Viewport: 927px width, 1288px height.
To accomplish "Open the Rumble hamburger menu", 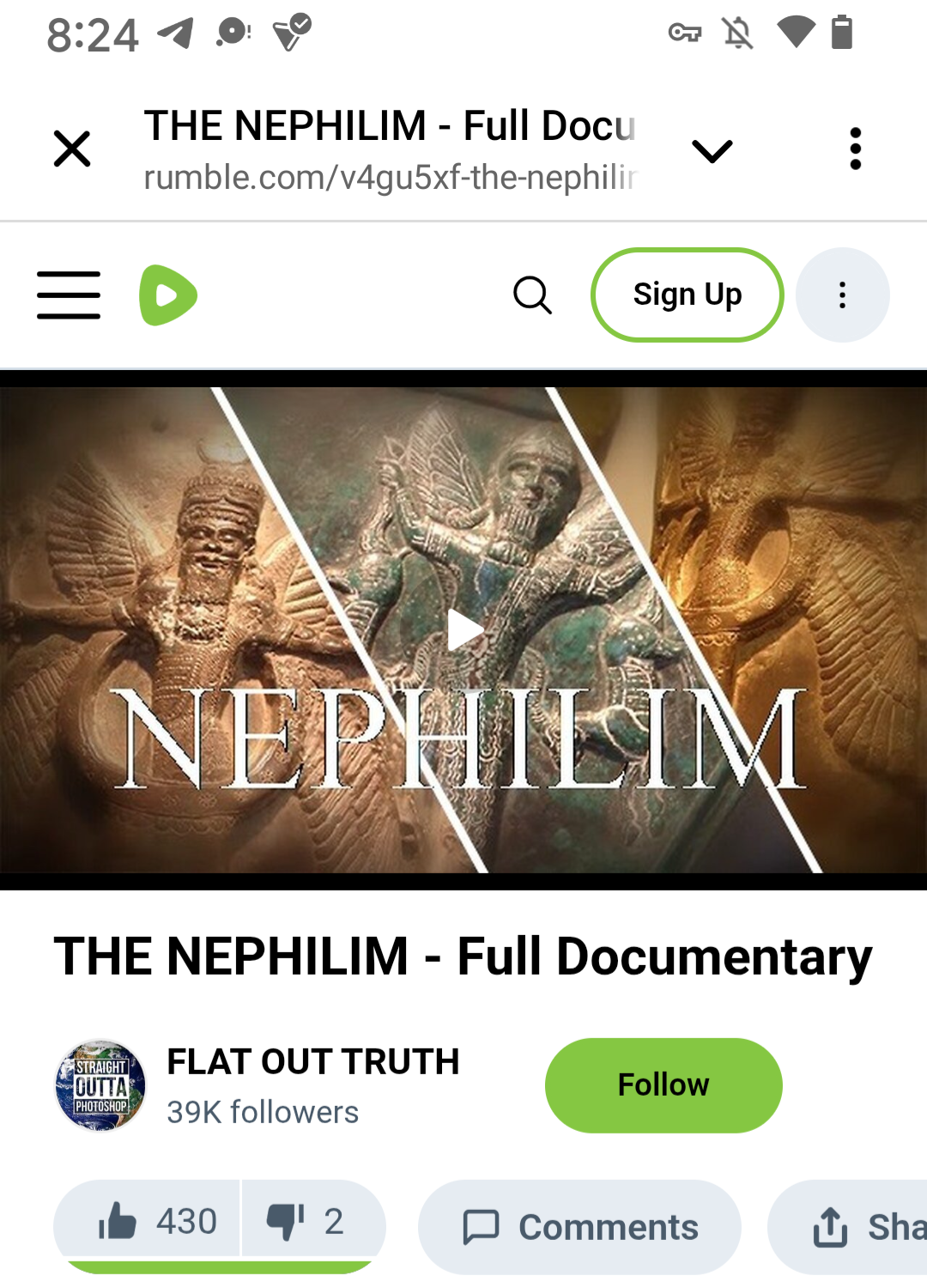I will 69,295.
